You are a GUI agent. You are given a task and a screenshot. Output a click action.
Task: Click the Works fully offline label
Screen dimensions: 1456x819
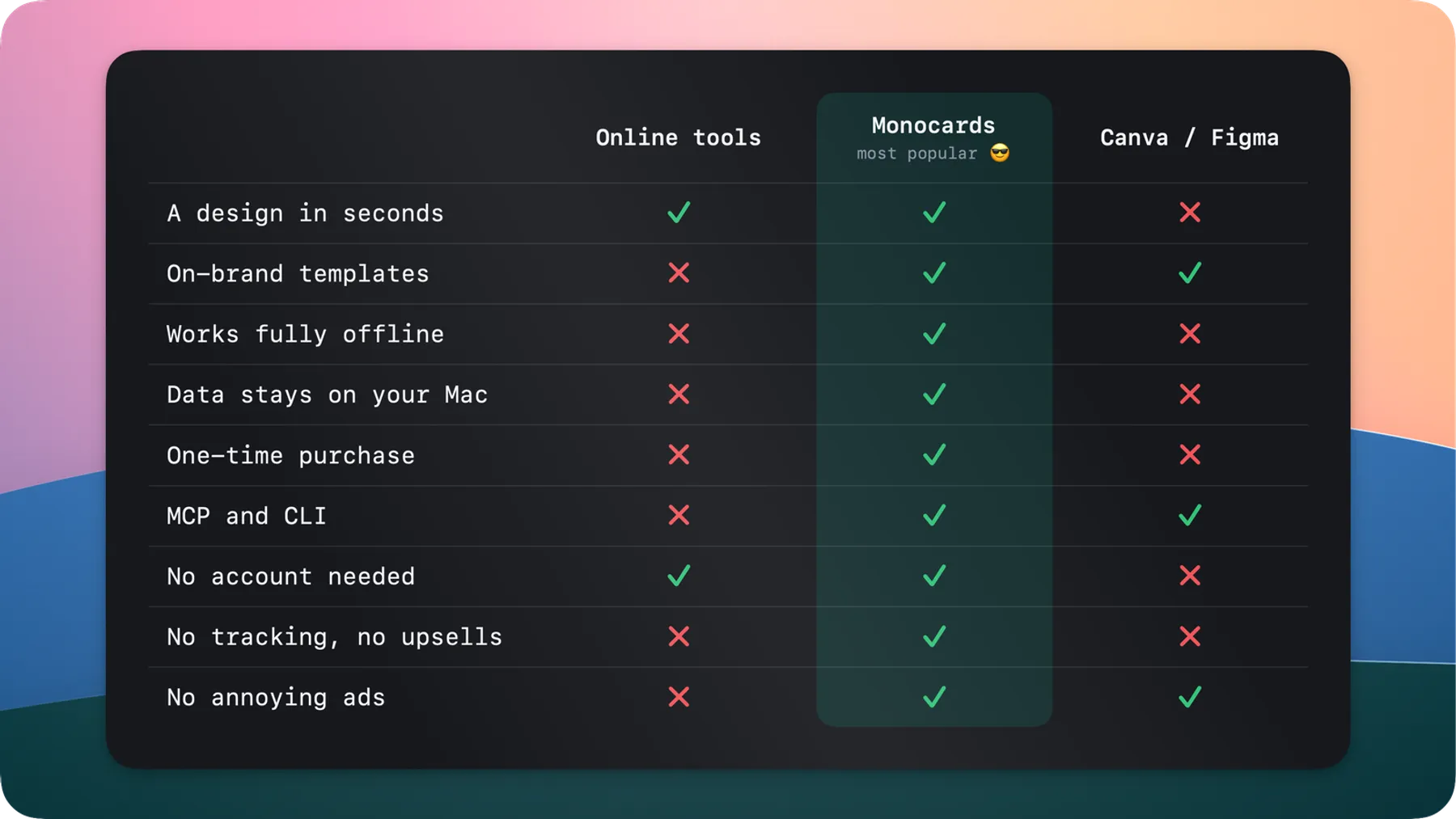coord(305,334)
